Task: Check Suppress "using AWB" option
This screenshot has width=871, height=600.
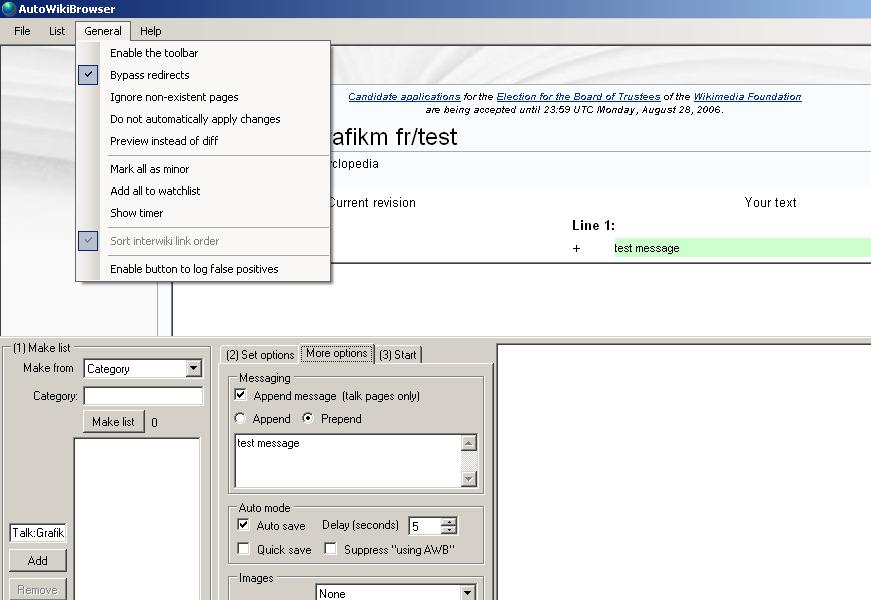Action: click(x=330, y=549)
